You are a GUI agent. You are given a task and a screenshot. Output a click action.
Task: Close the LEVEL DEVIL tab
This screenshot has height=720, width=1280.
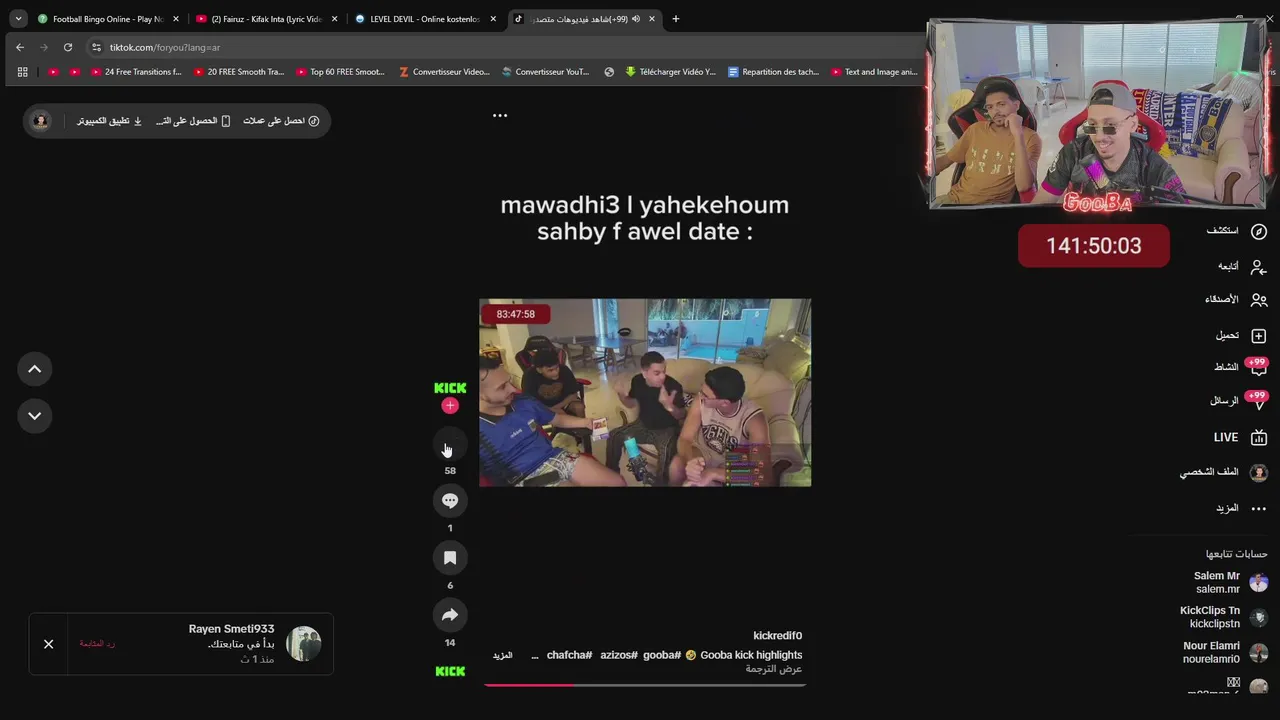tap(493, 19)
